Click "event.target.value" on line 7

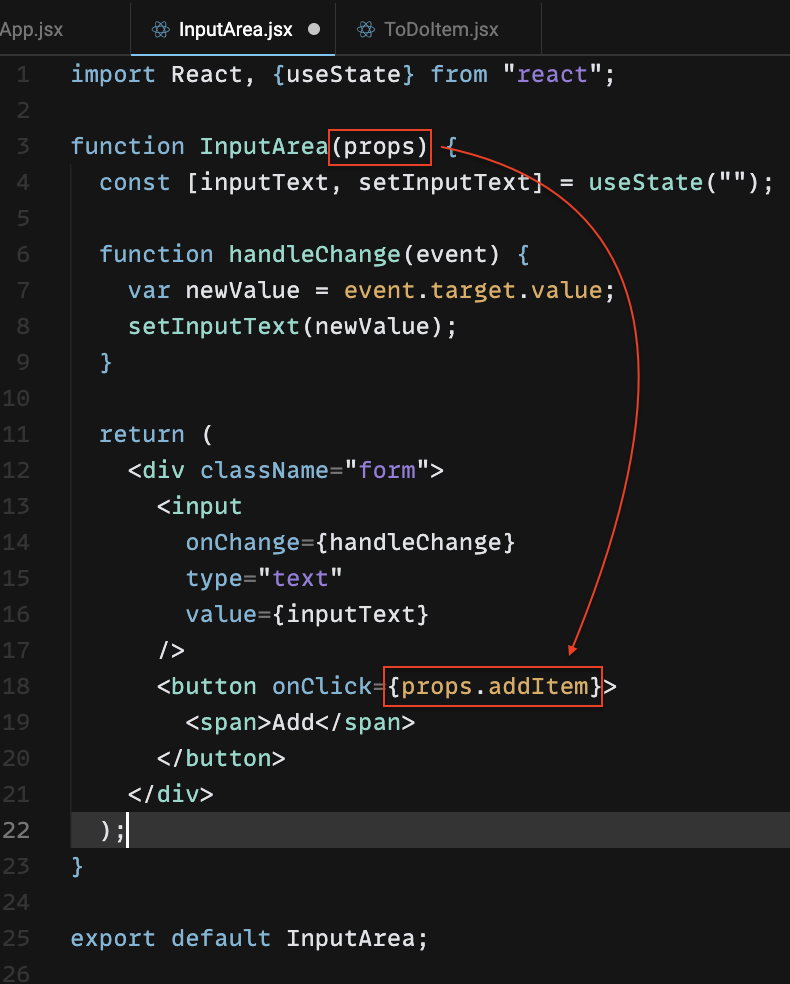473,291
